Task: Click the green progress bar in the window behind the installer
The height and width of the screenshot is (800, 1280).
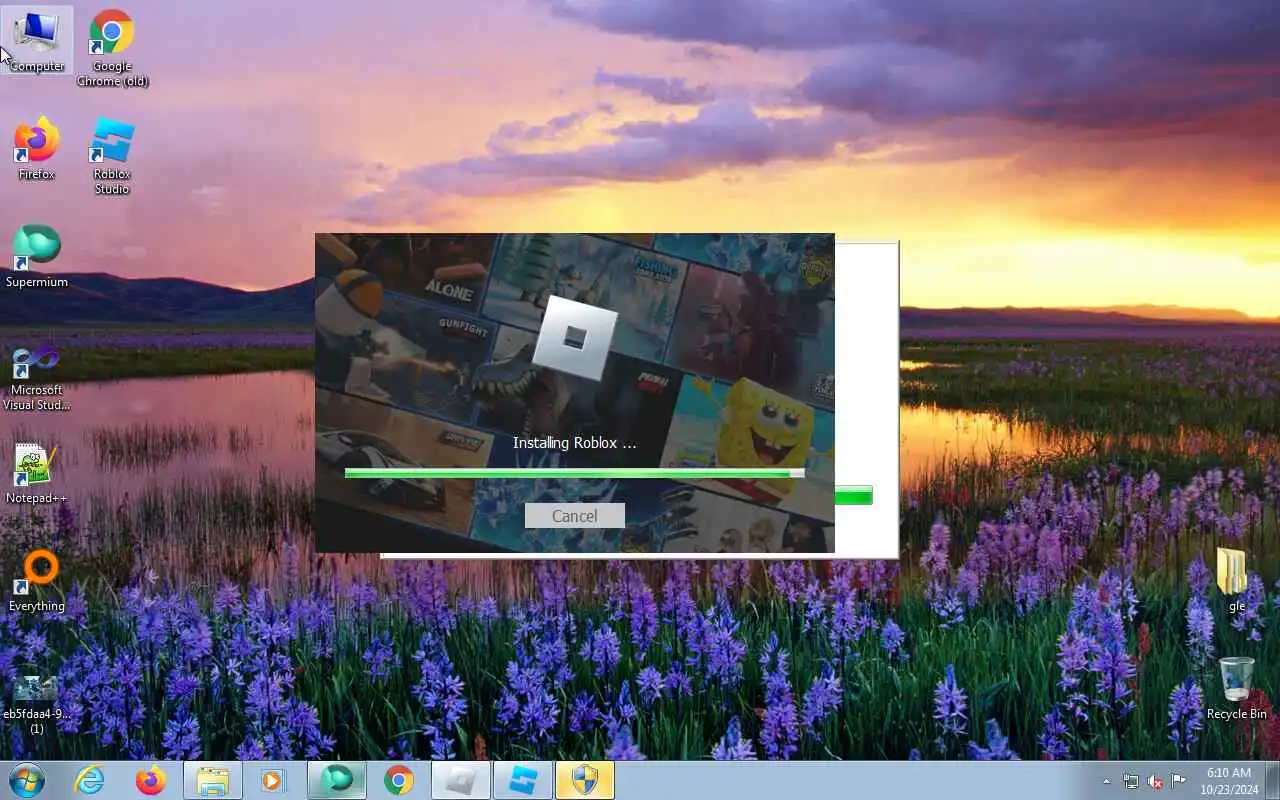Action: [x=853, y=495]
